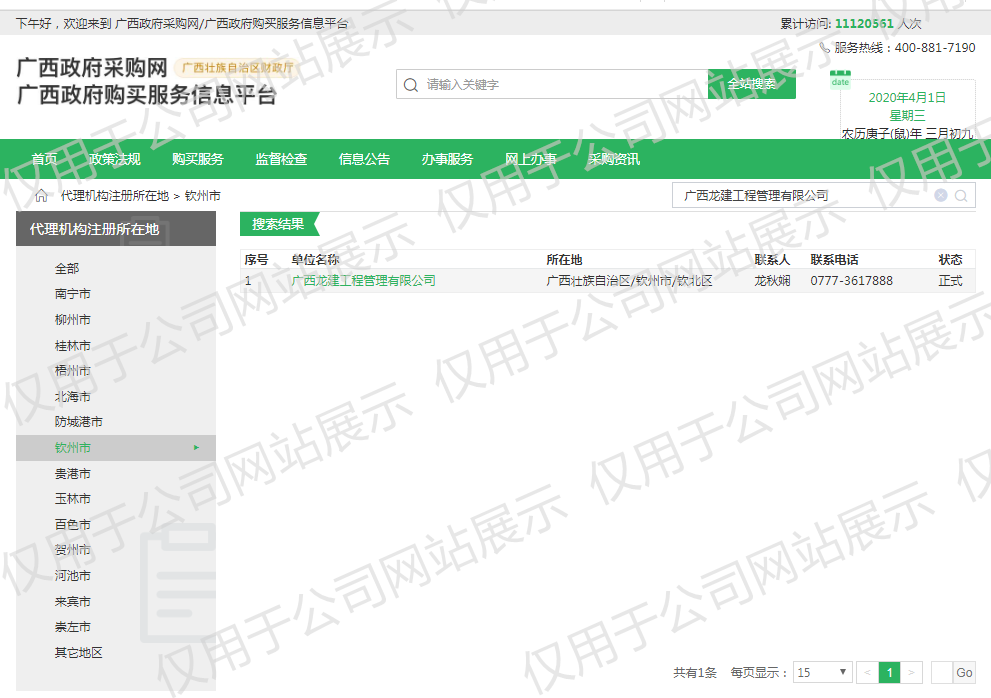Image resolution: width=991 pixels, height=698 pixels.
Task: Open the 每页显示 page-size dropdown
Action: 822,672
